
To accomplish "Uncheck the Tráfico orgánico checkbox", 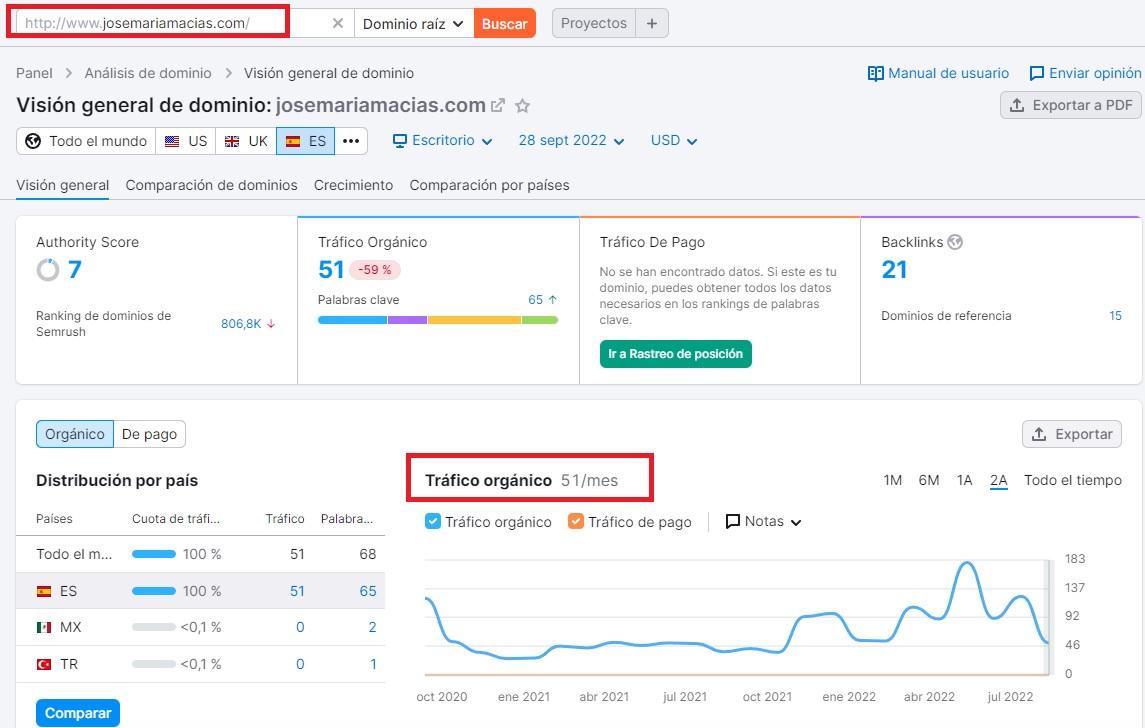I will 433,521.
